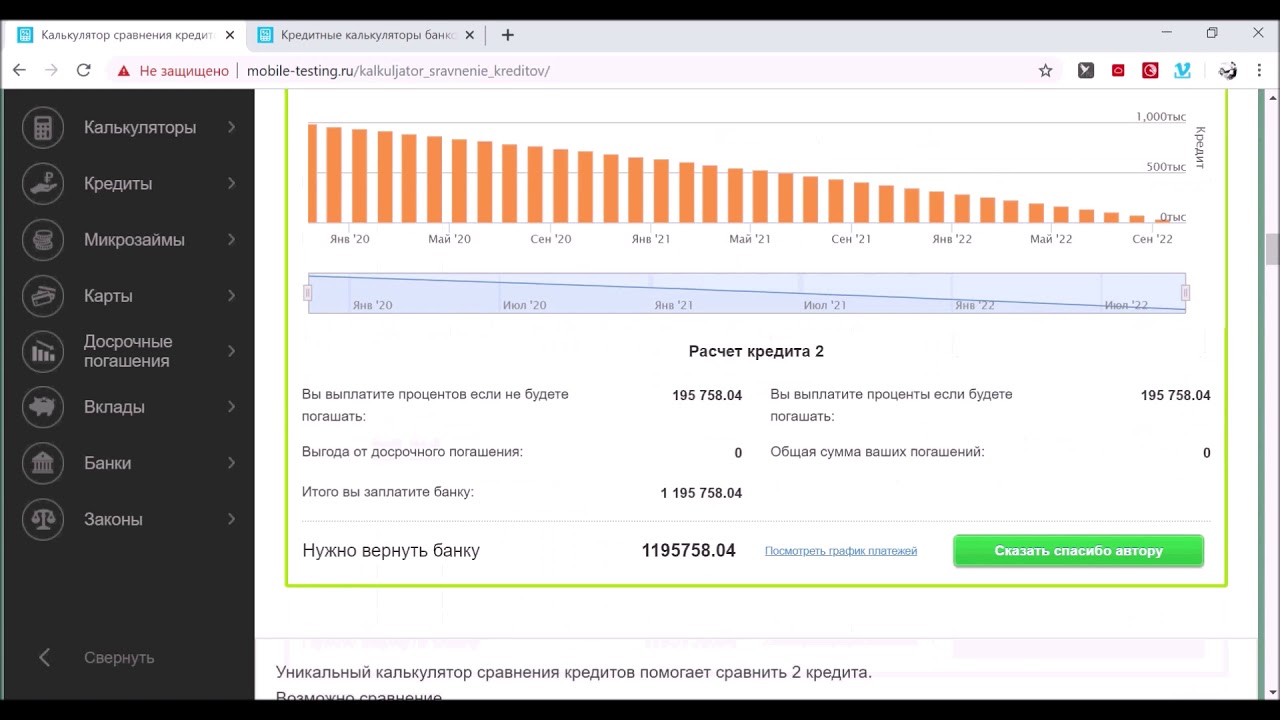Open the black checkmark browser extension
1280x720 pixels.
pyautogui.click(x=1086, y=70)
